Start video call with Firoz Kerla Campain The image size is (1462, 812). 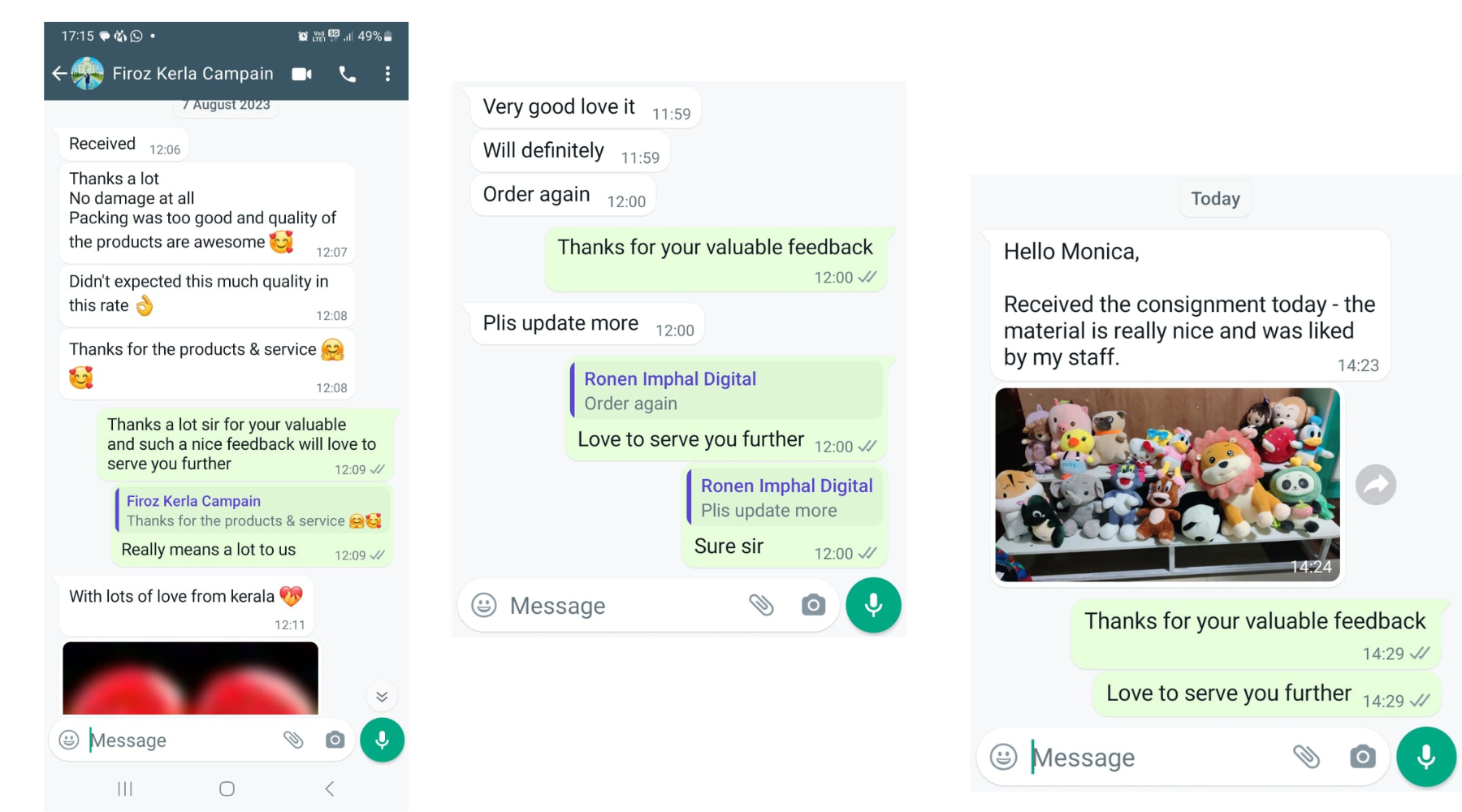pos(302,74)
